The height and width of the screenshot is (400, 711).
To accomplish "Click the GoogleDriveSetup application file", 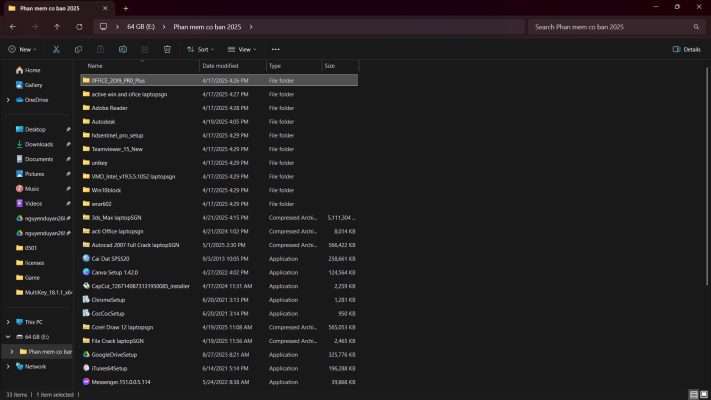I will click(x=114, y=354).
